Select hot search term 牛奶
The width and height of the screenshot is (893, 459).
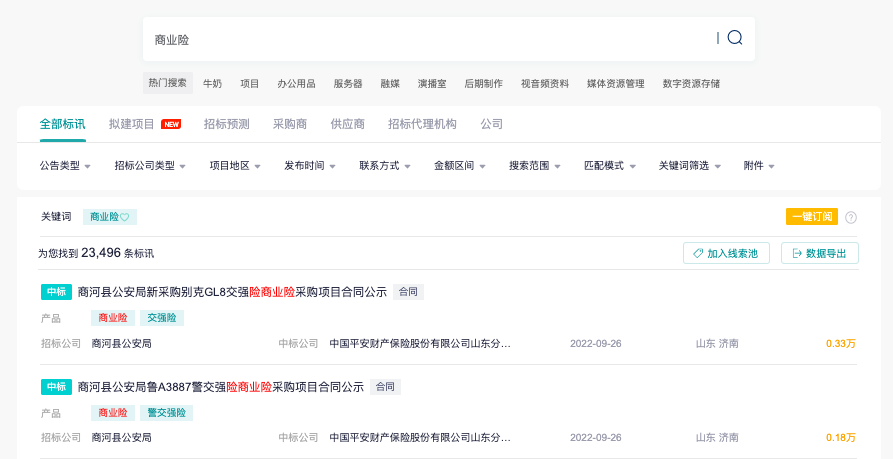pos(212,84)
